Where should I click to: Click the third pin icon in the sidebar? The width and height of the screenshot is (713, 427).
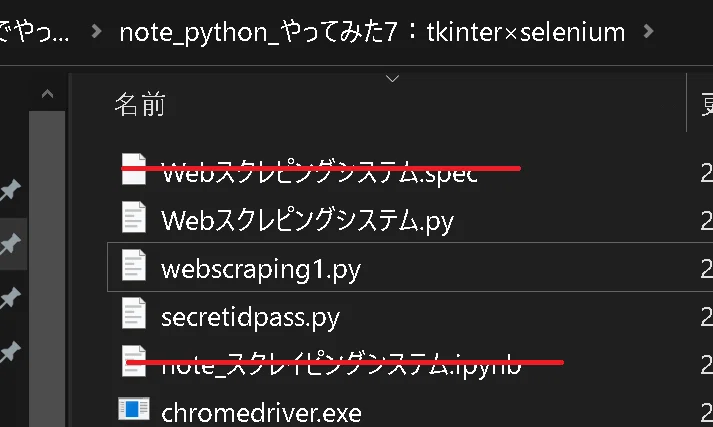[10, 298]
